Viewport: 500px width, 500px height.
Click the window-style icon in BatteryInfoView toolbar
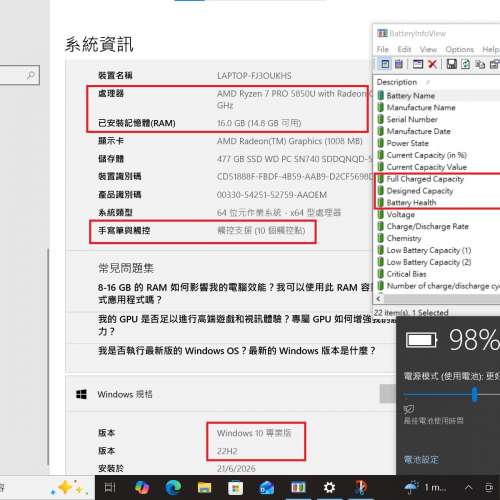[x=418, y=64]
